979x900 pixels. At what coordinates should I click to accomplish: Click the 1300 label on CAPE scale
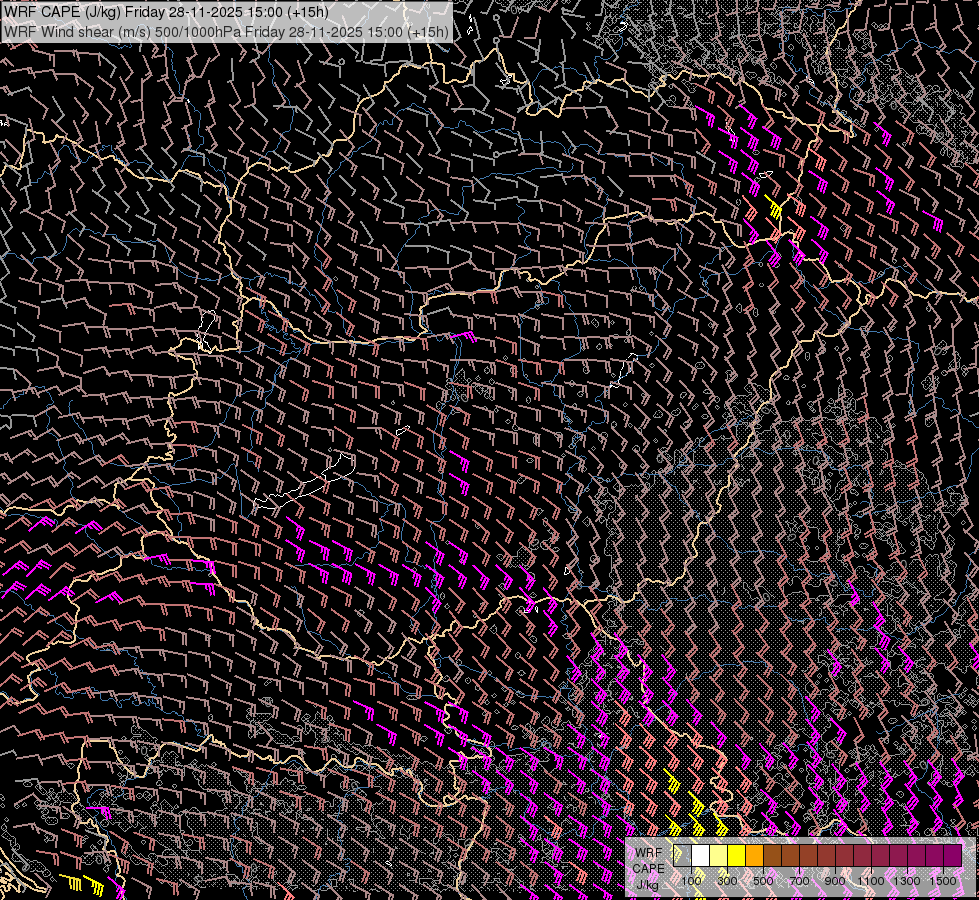coord(907,881)
